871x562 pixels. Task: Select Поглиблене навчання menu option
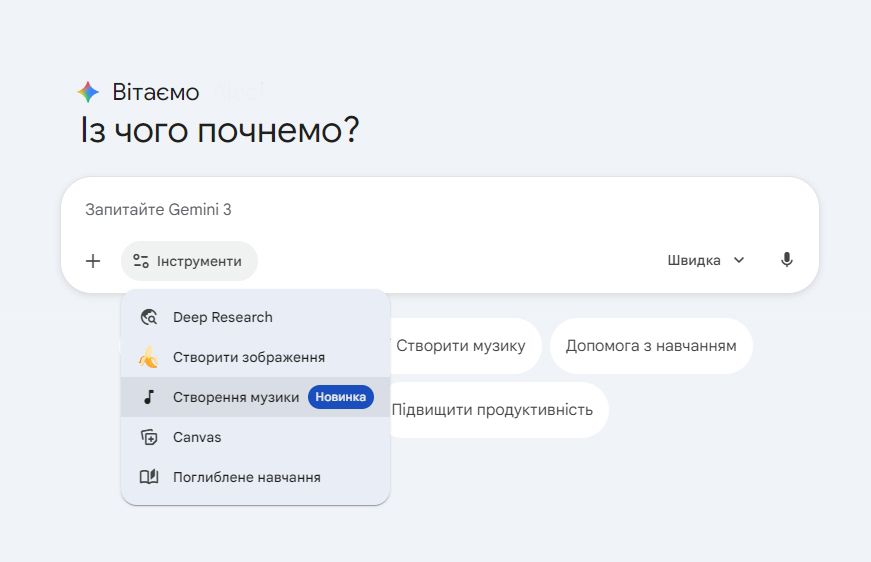pyautogui.click(x=246, y=477)
